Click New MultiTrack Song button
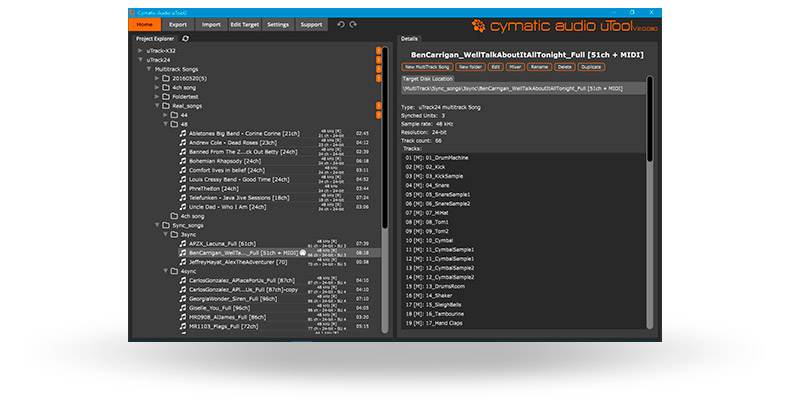The width and height of the screenshot is (790, 400). [x=427, y=67]
